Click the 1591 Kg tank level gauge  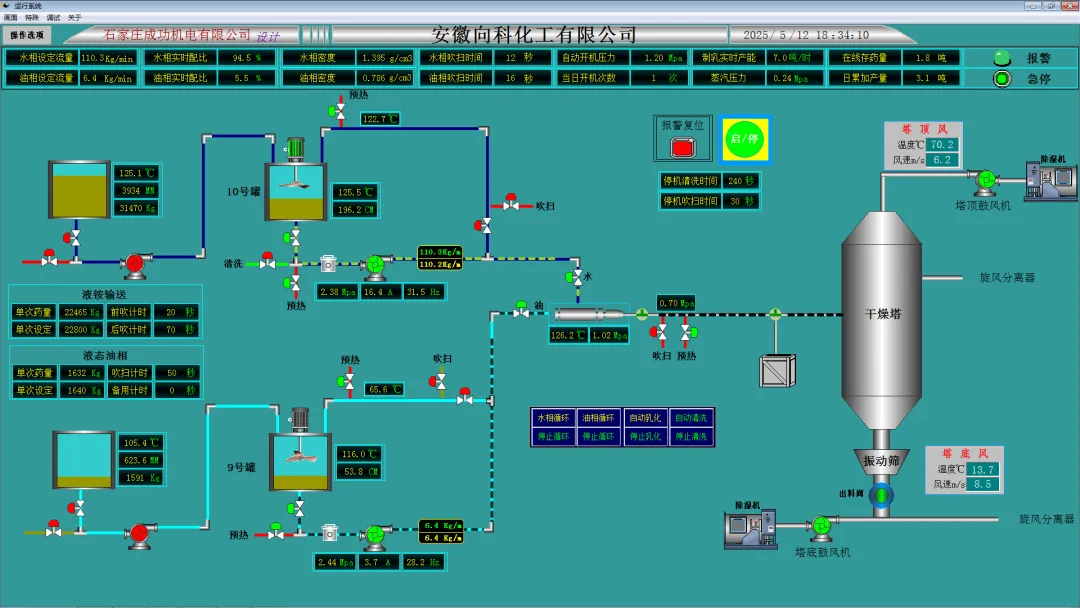click(x=83, y=459)
